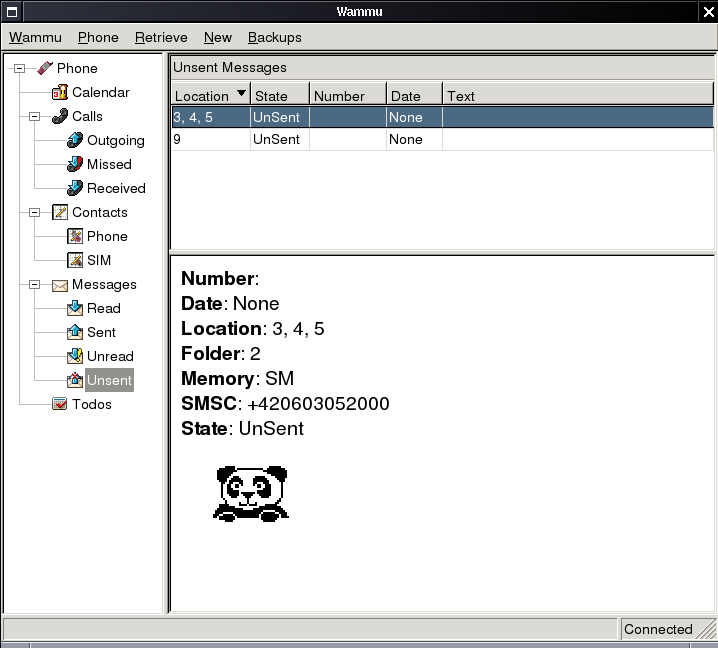Click the Location column sort arrow

click(x=241, y=93)
